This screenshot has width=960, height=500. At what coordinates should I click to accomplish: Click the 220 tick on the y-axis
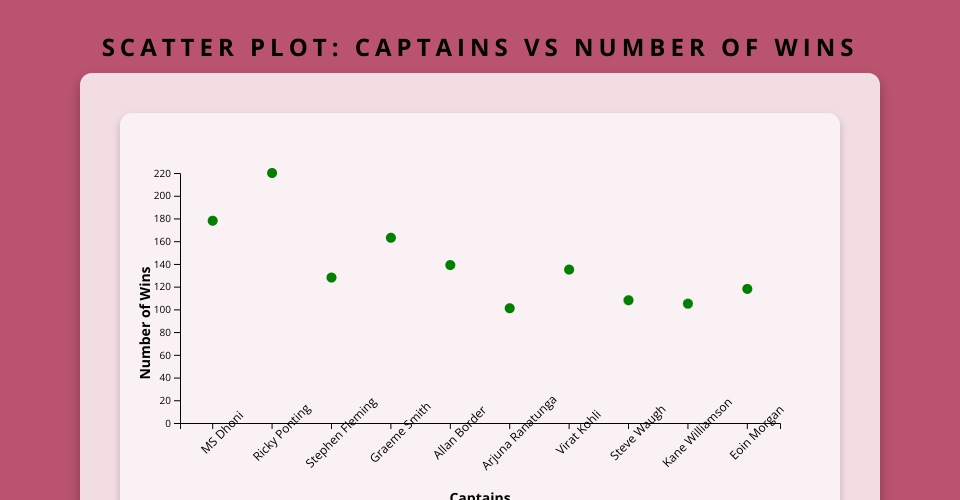pyautogui.click(x=162, y=173)
